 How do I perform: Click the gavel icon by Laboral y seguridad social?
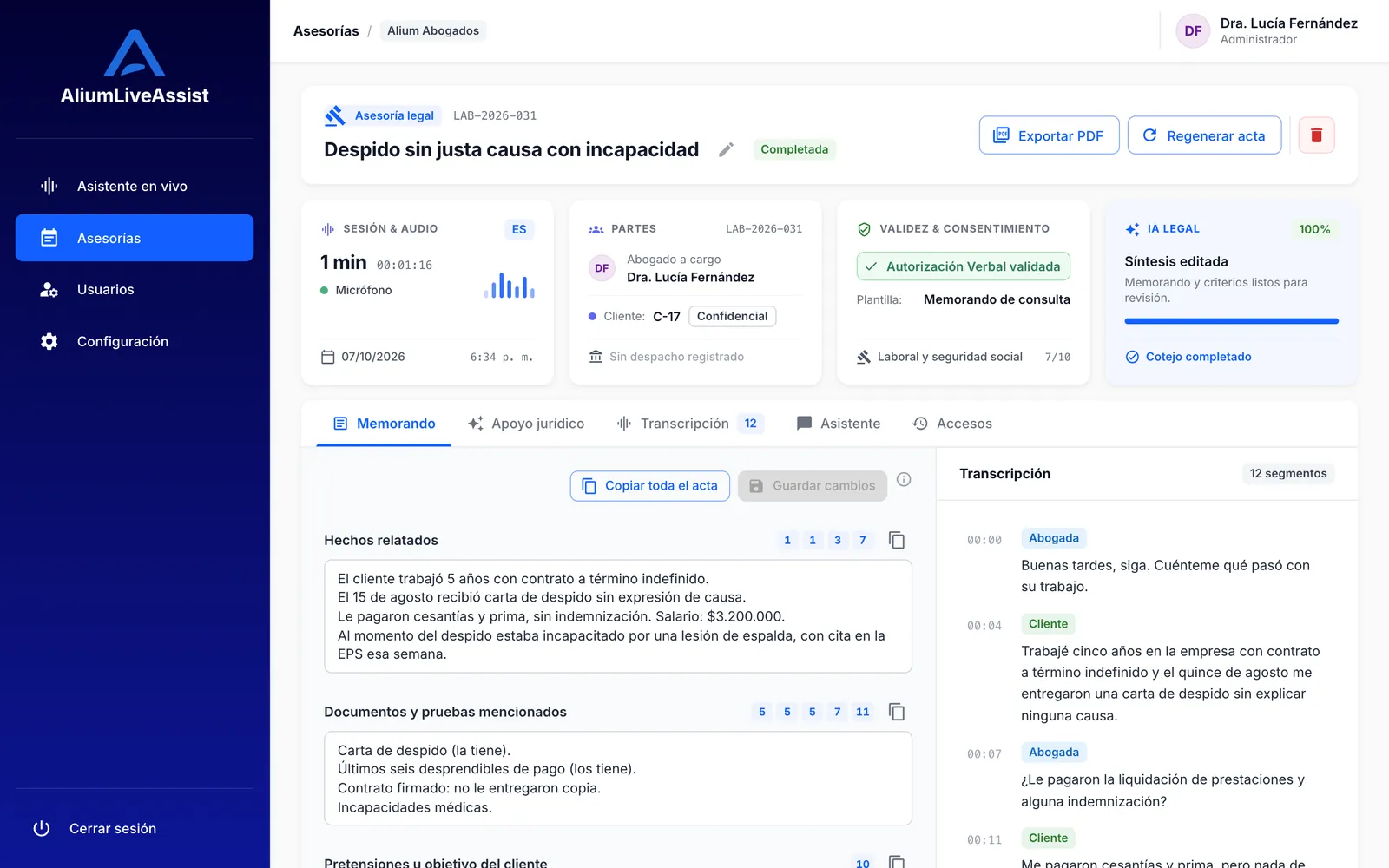coord(864,357)
